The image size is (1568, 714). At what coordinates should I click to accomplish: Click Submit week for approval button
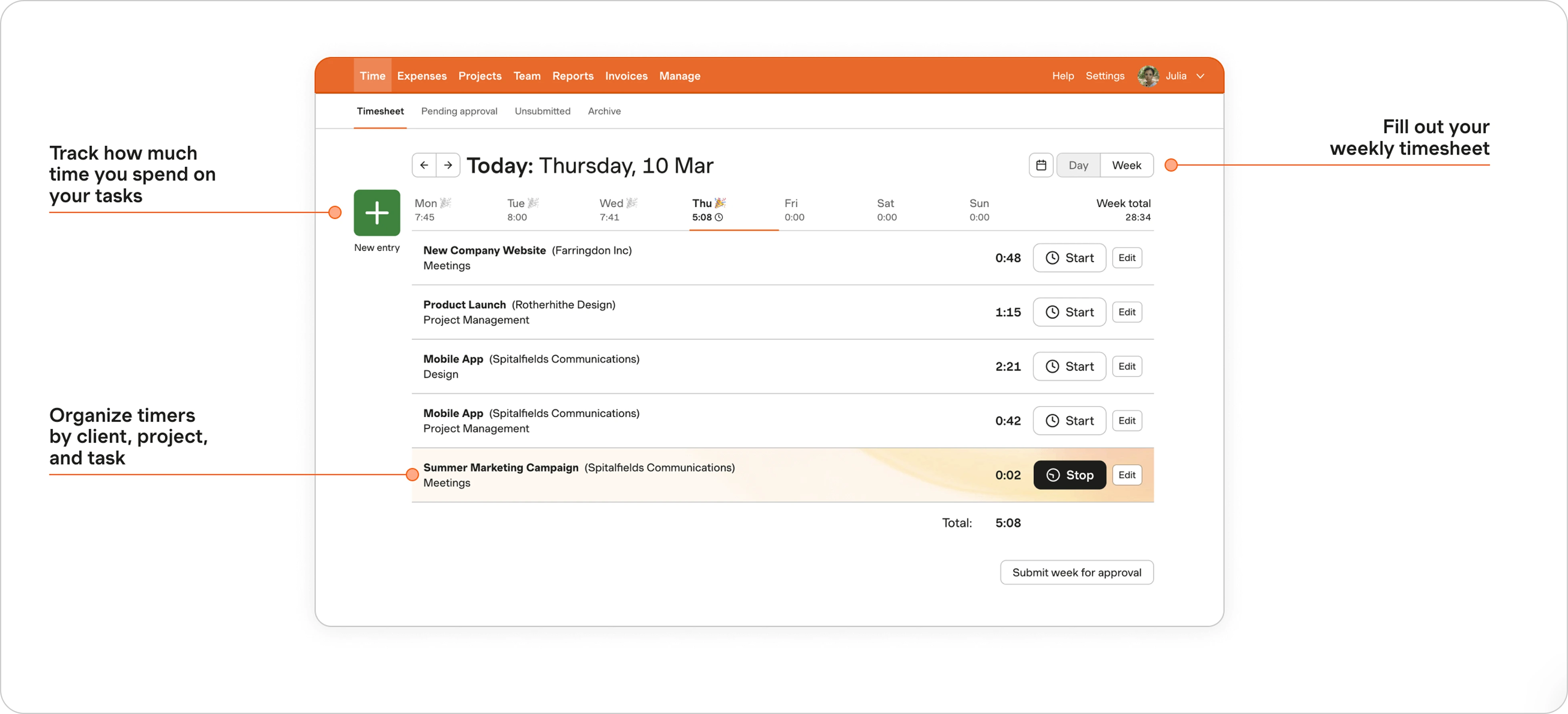pyautogui.click(x=1076, y=572)
